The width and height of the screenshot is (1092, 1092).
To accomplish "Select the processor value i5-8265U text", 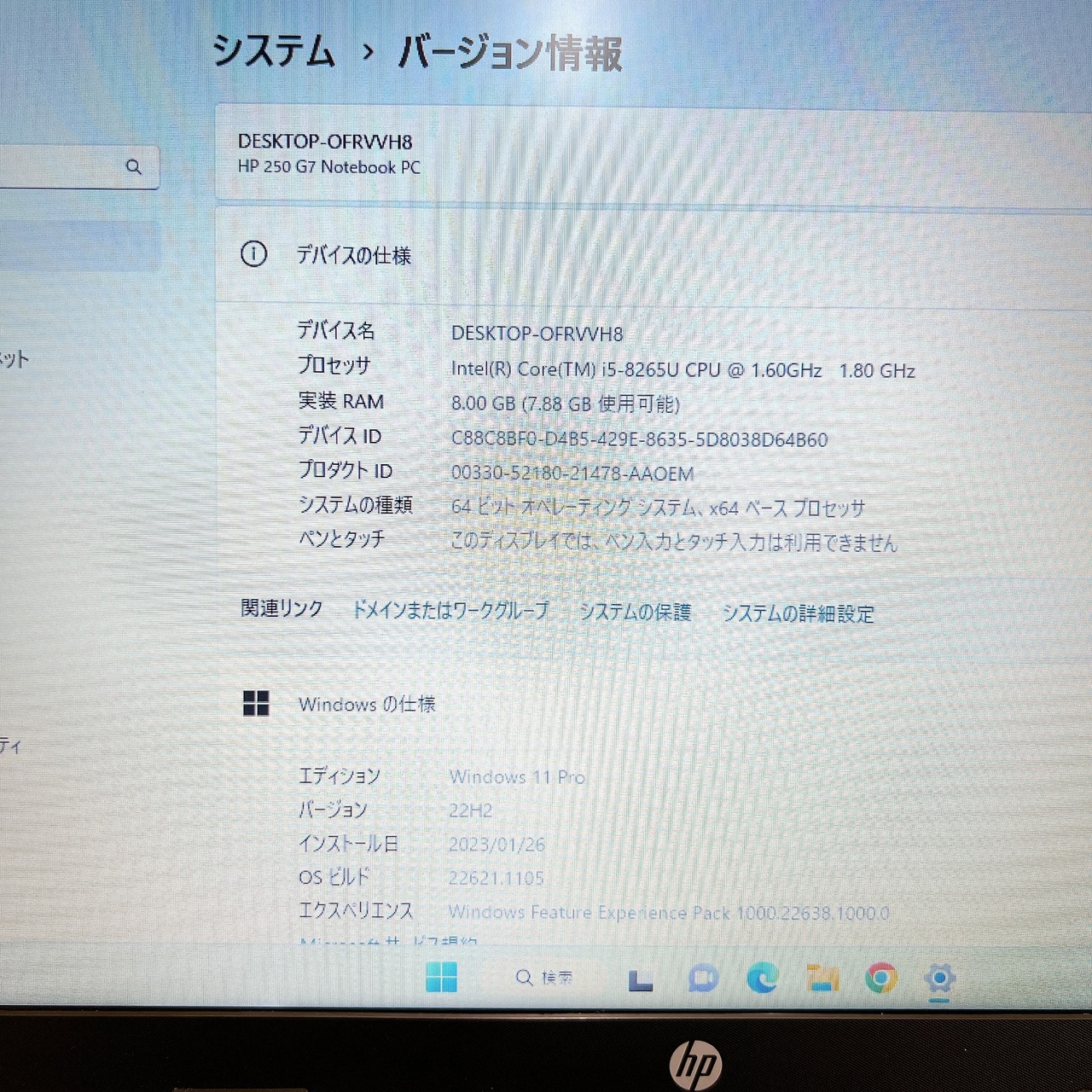I will point(683,369).
